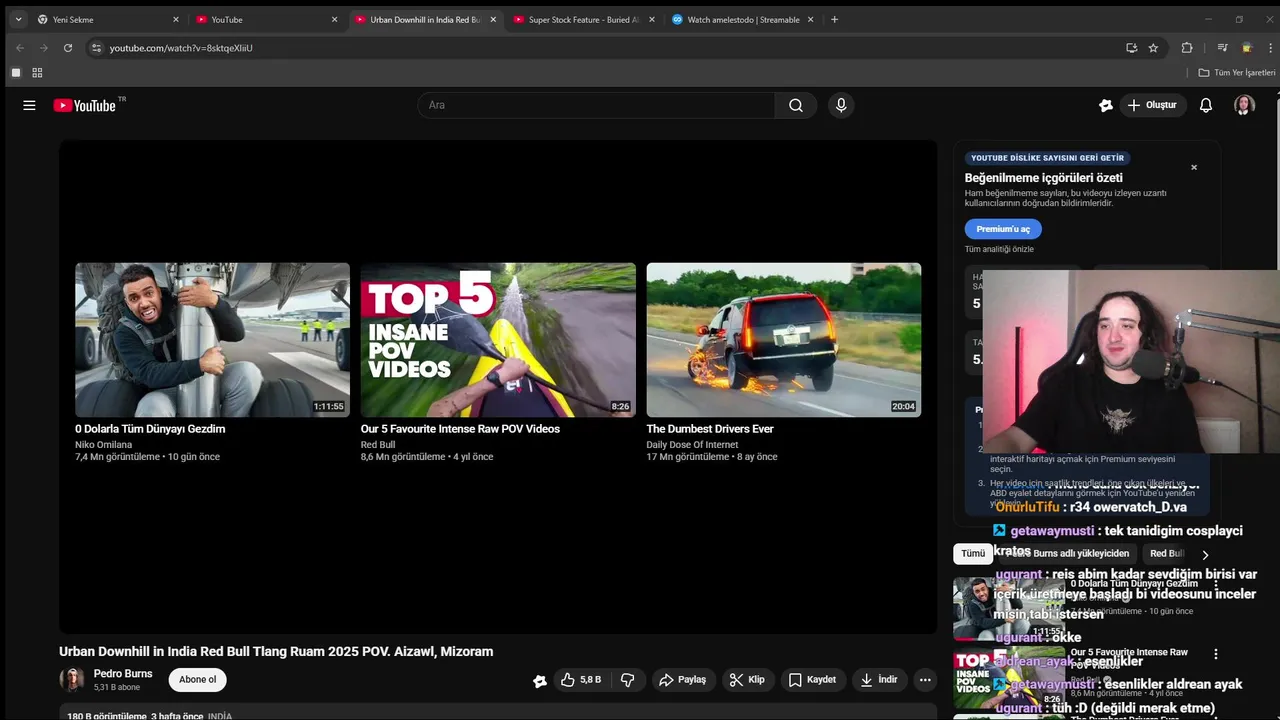Click site info icon in address bar
The height and width of the screenshot is (720, 1280).
96,47
